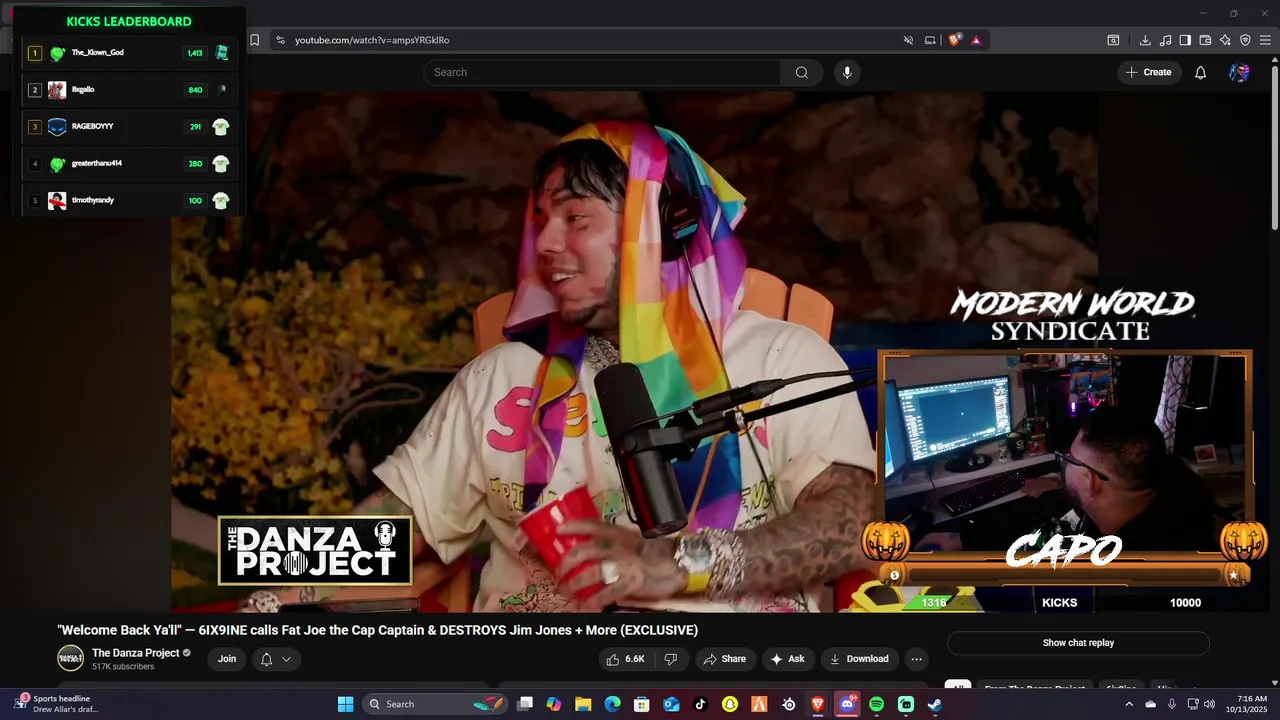1280x720 pixels.
Task: Click the YouTube search magnifier button
Action: tap(801, 72)
